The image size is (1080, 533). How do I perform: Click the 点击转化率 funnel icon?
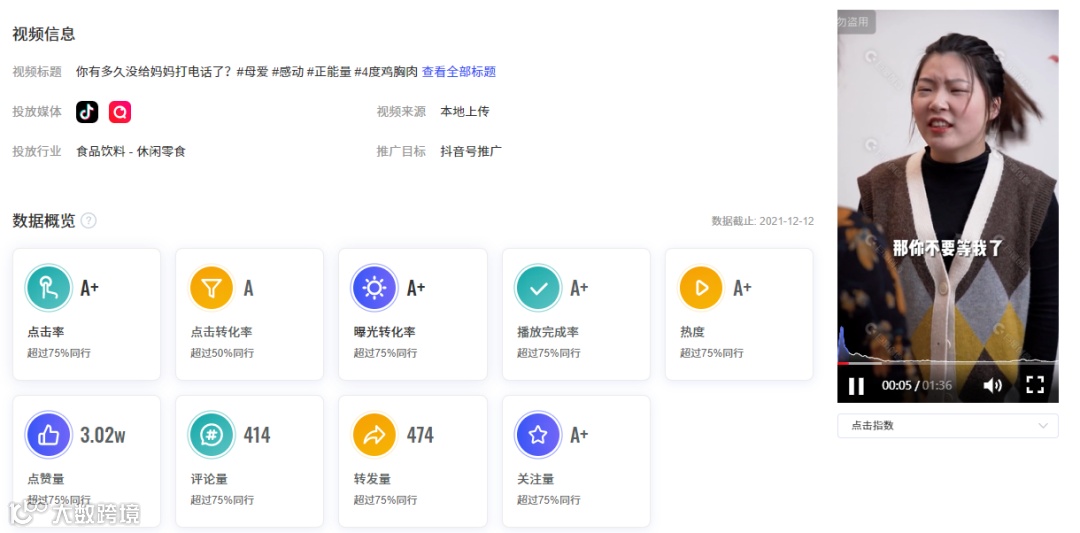(211, 288)
